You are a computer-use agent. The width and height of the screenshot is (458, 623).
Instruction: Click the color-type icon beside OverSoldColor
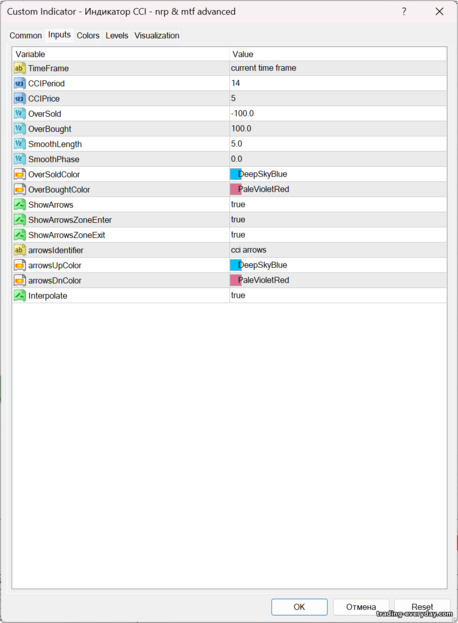pyautogui.click(x=19, y=174)
